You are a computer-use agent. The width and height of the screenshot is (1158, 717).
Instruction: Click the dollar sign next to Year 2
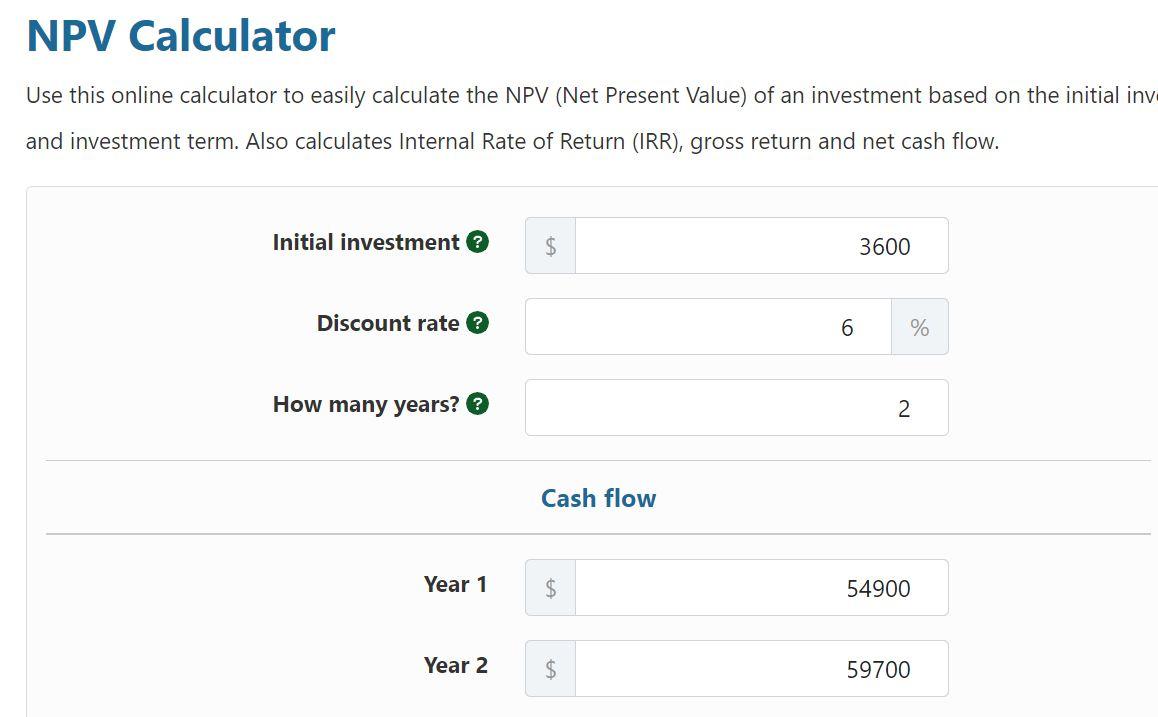tap(549, 668)
